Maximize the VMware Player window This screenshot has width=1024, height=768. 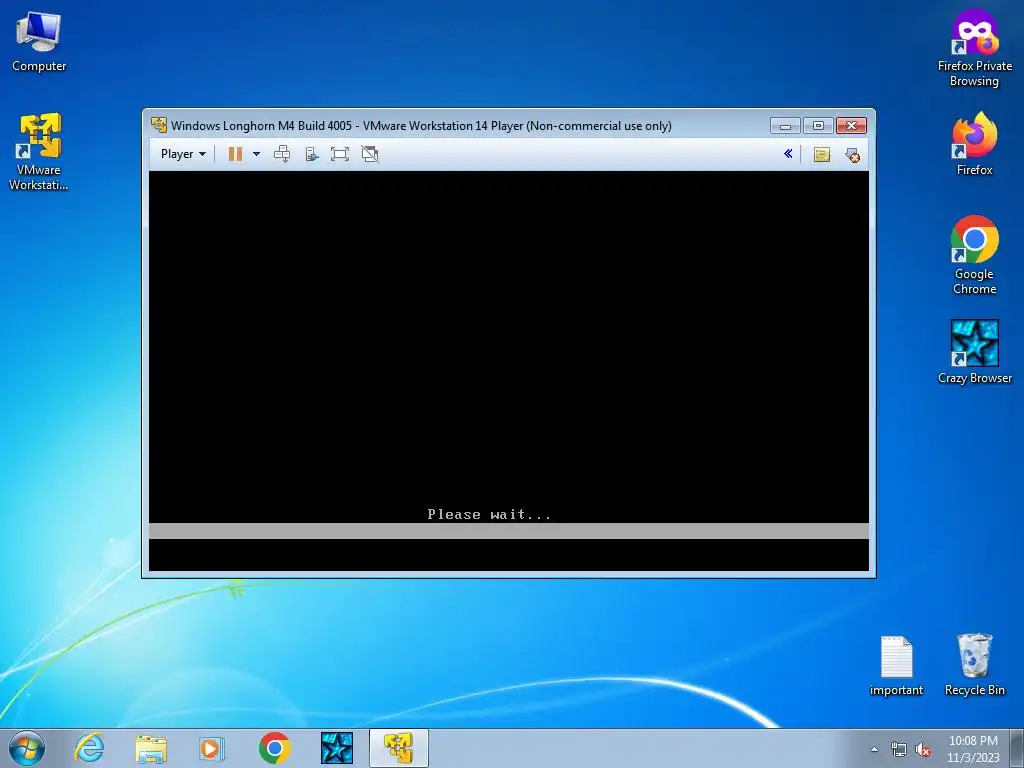click(818, 125)
